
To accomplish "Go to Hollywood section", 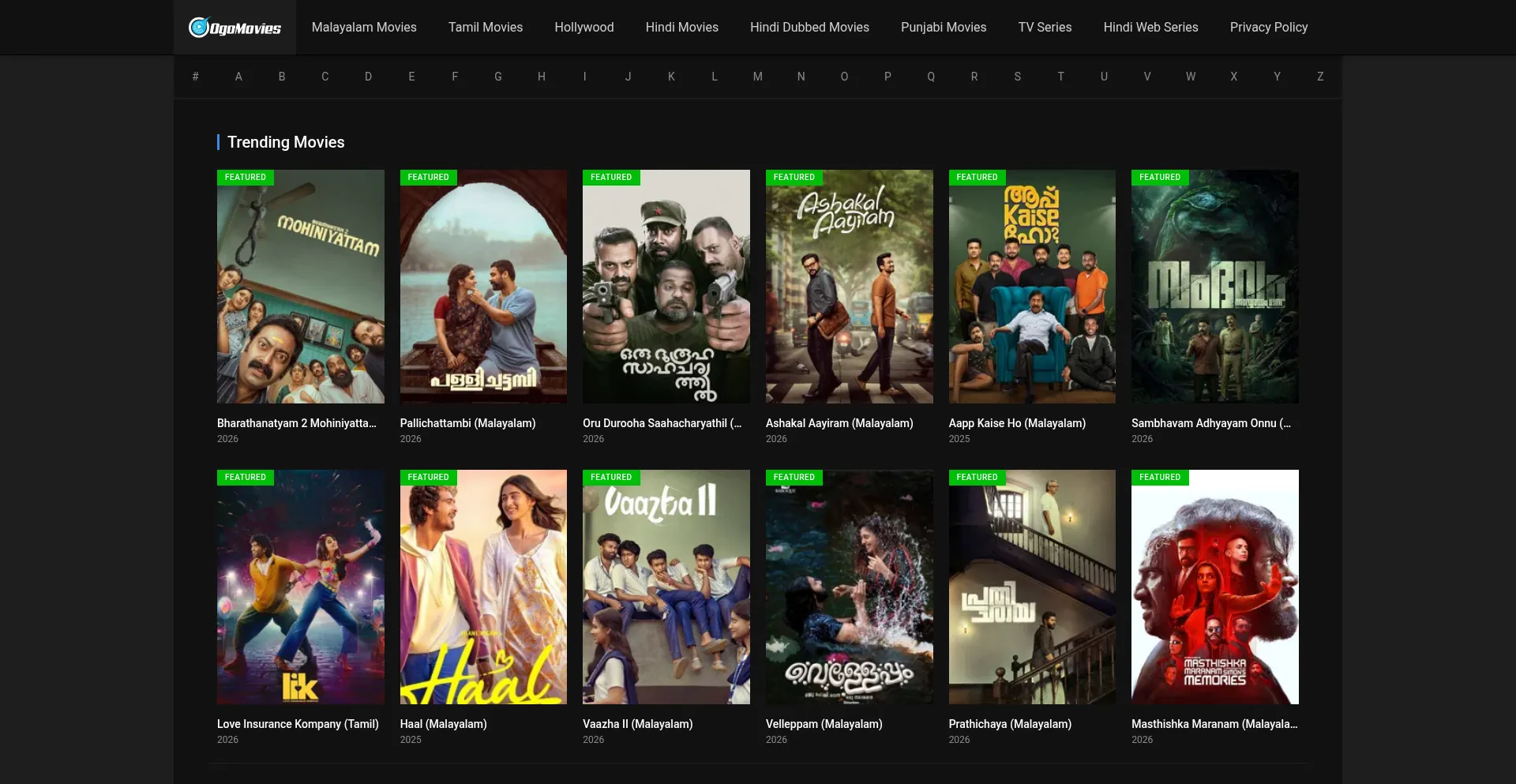I will 584,27.
